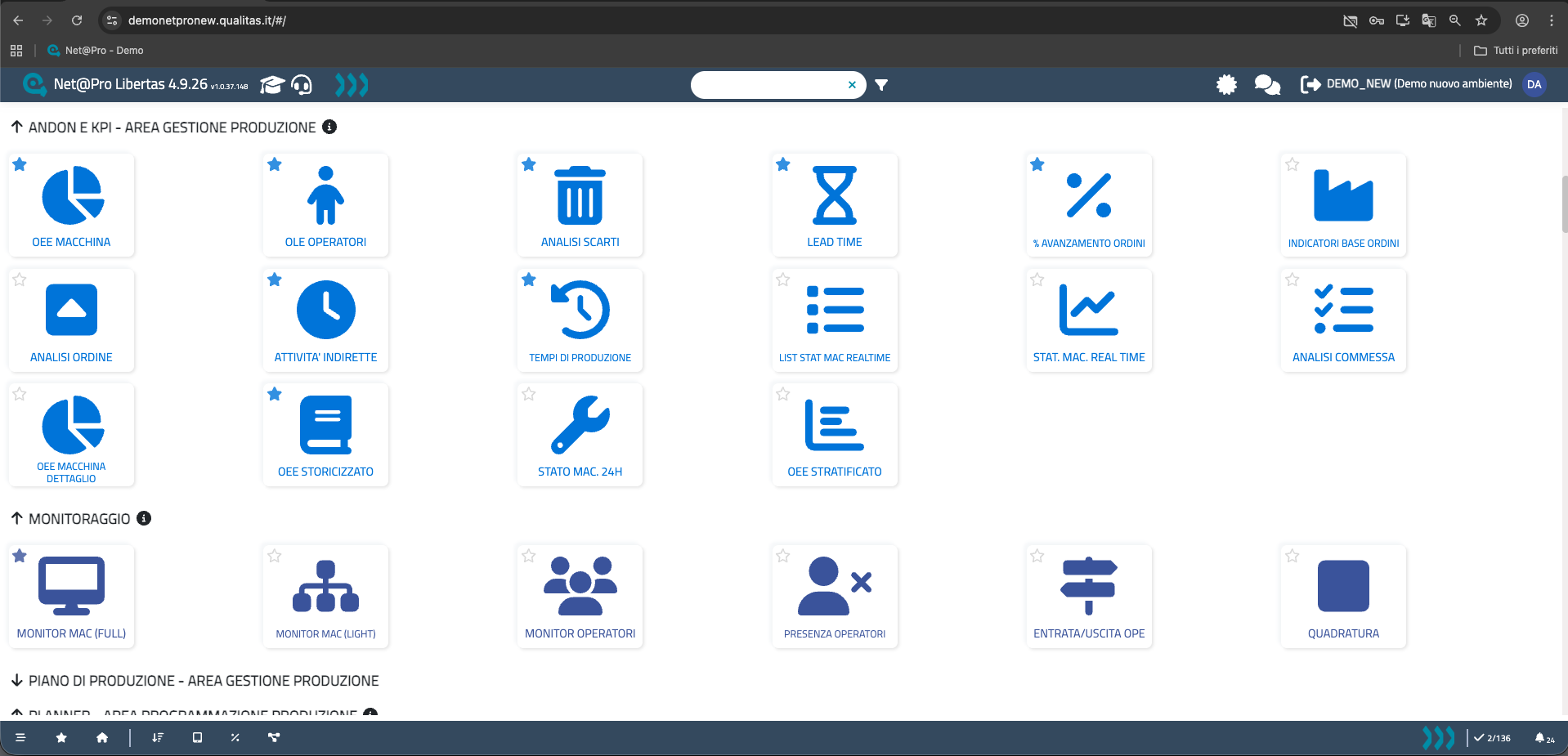This screenshot has width=1568, height=756.
Task: Click the Net@Pro Libertas logo
Action: (x=34, y=84)
